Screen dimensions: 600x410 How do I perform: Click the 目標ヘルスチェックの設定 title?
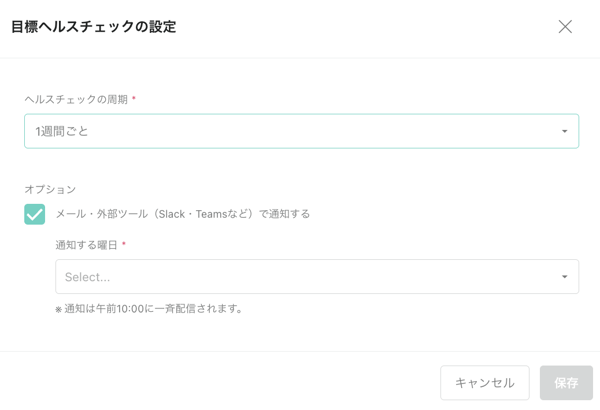93,27
